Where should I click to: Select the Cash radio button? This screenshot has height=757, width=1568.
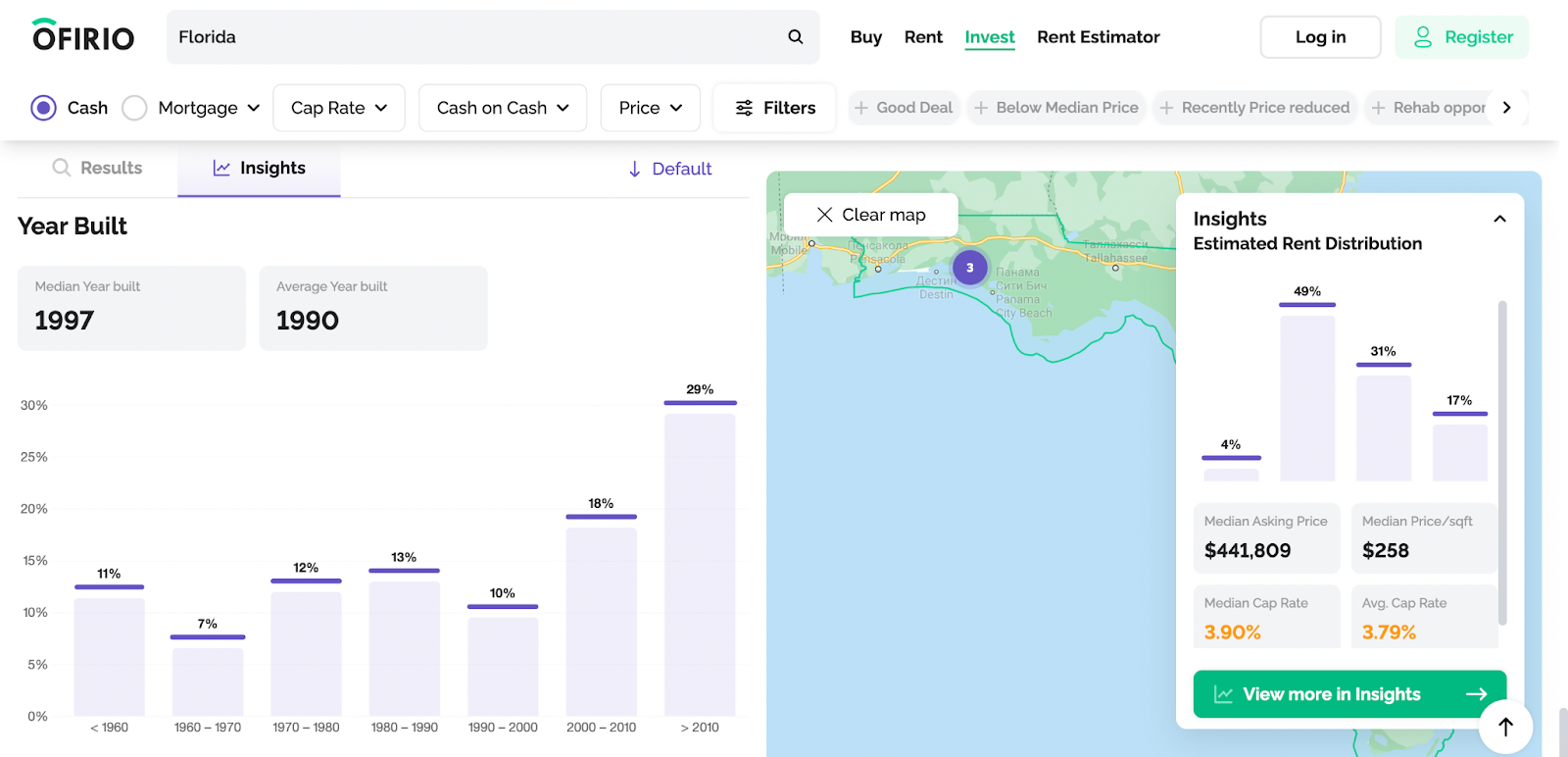(44, 108)
